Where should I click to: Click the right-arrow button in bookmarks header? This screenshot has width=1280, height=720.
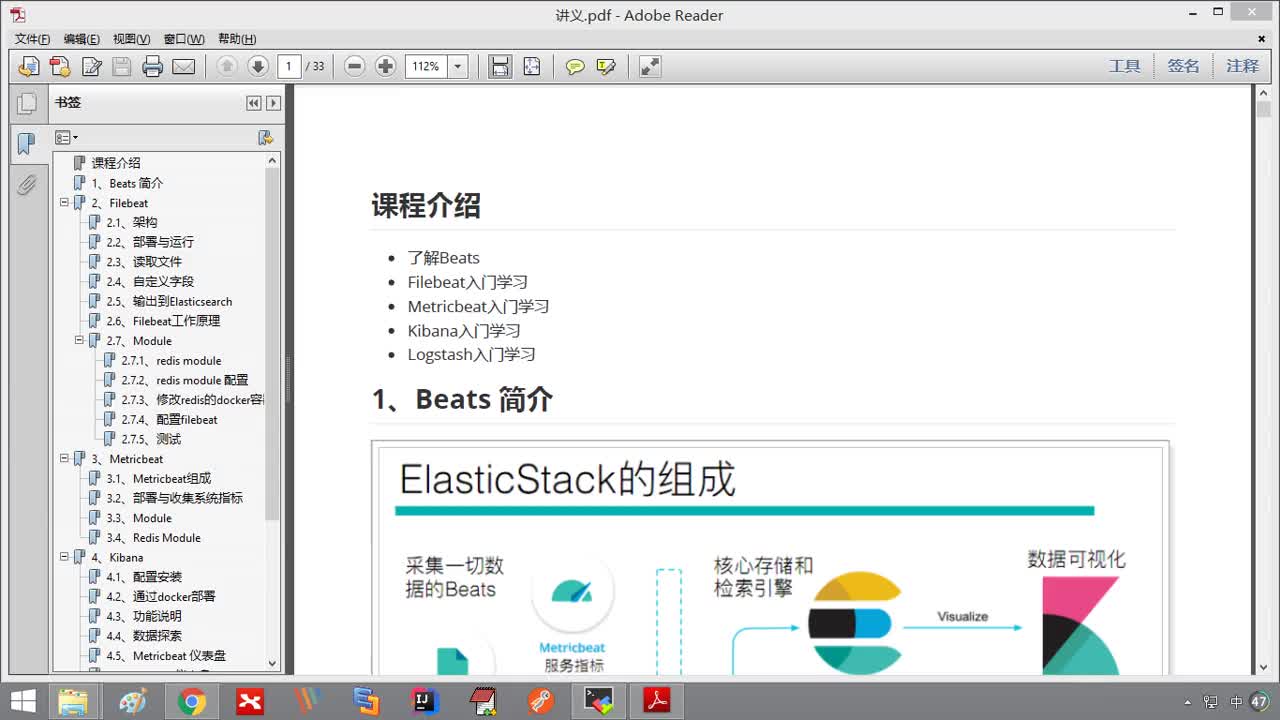[x=273, y=103]
